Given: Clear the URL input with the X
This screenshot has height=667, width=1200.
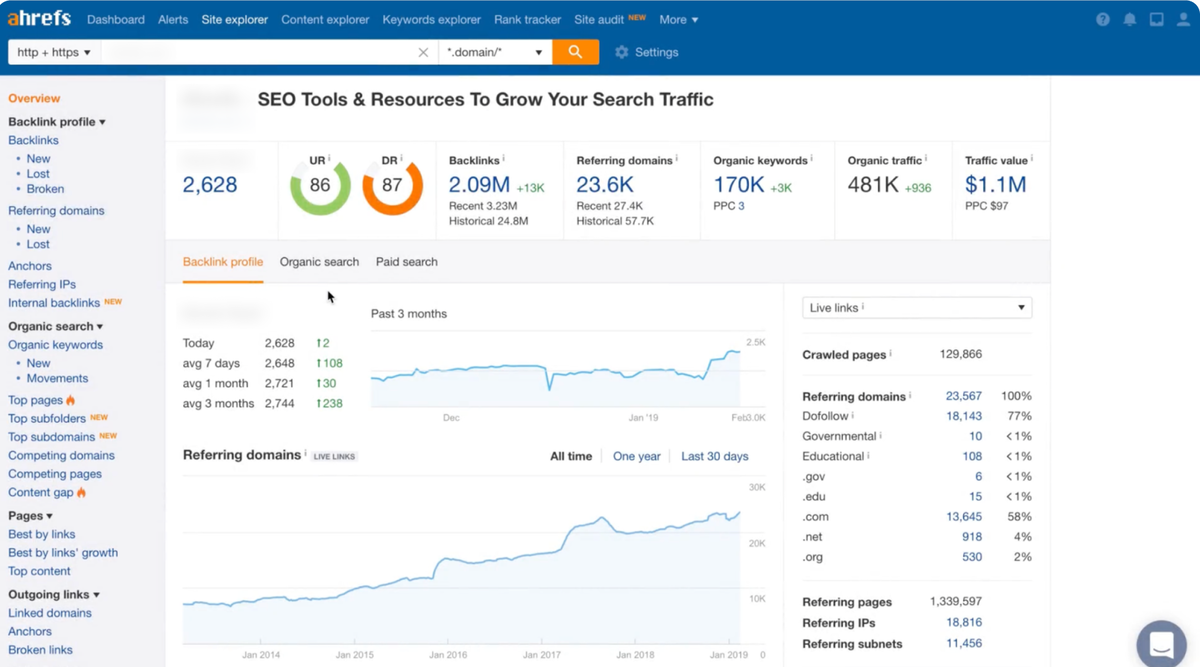Looking at the screenshot, I should (x=423, y=52).
